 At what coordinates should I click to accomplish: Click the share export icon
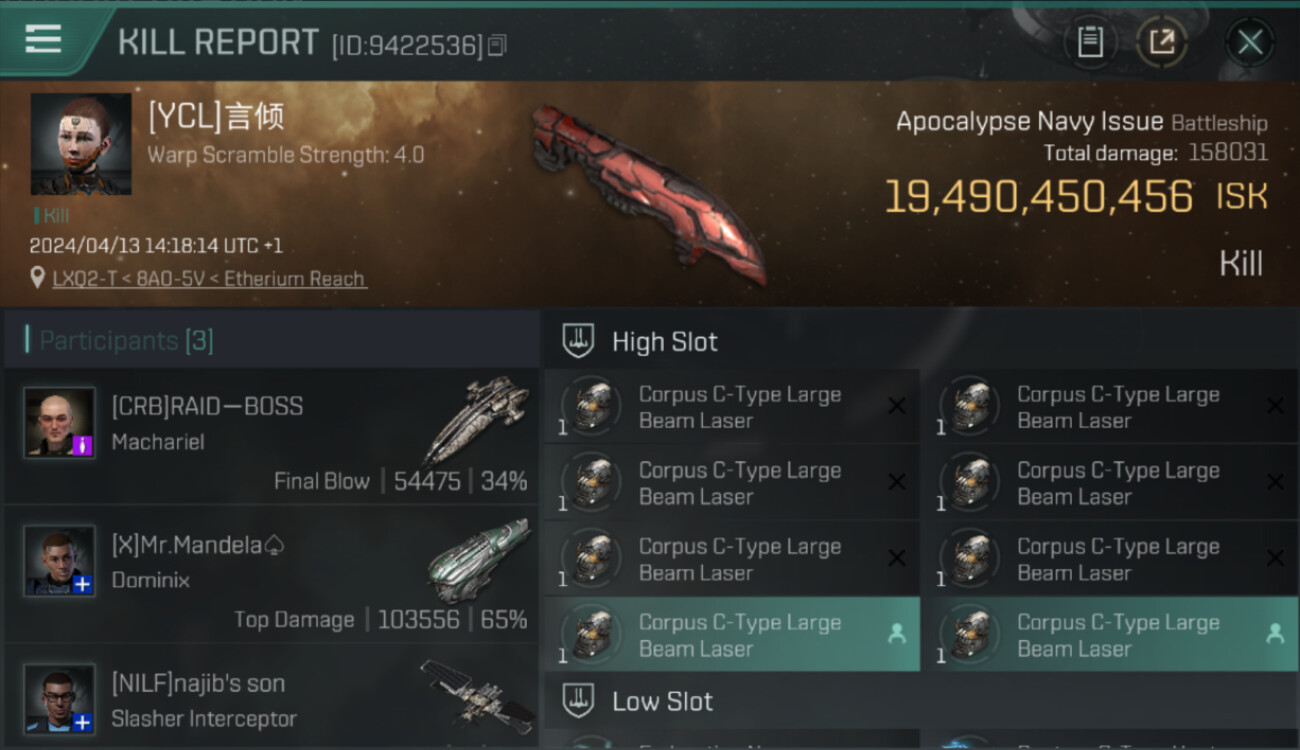[1162, 42]
